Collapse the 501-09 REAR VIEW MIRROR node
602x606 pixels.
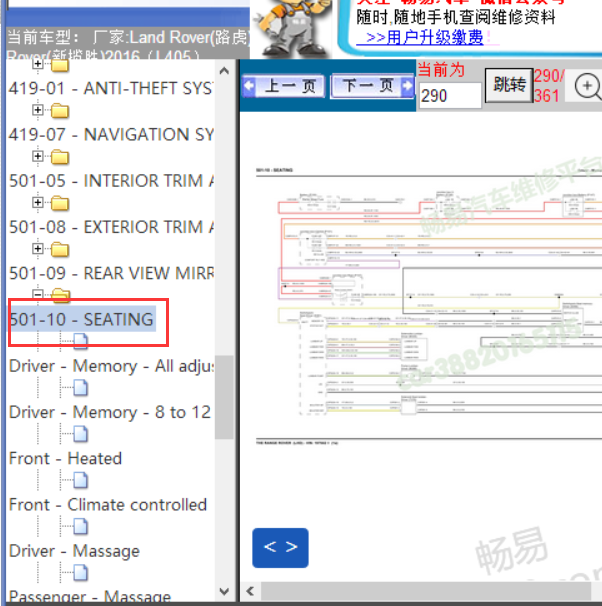tap(38, 294)
